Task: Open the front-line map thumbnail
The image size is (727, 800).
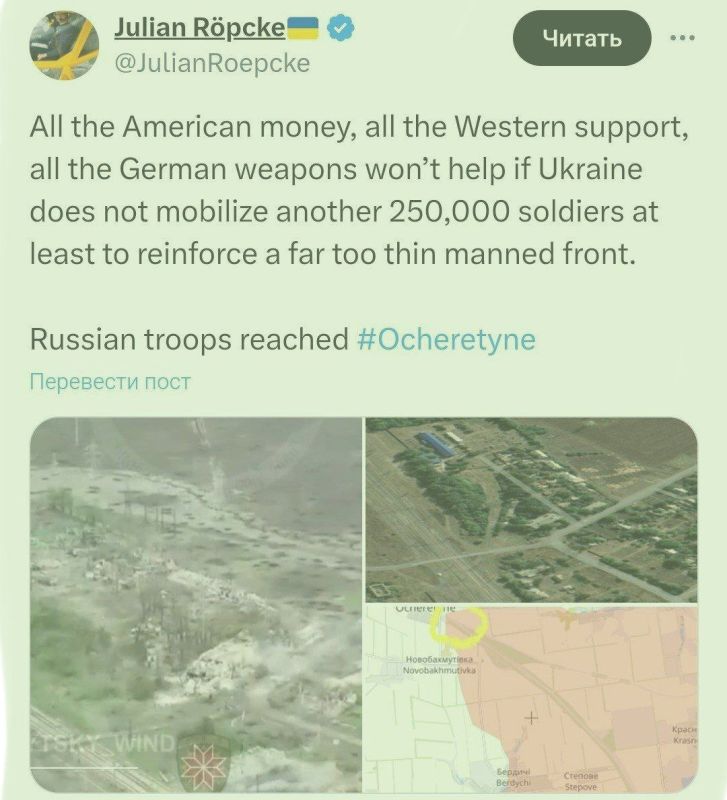Action: point(532,699)
